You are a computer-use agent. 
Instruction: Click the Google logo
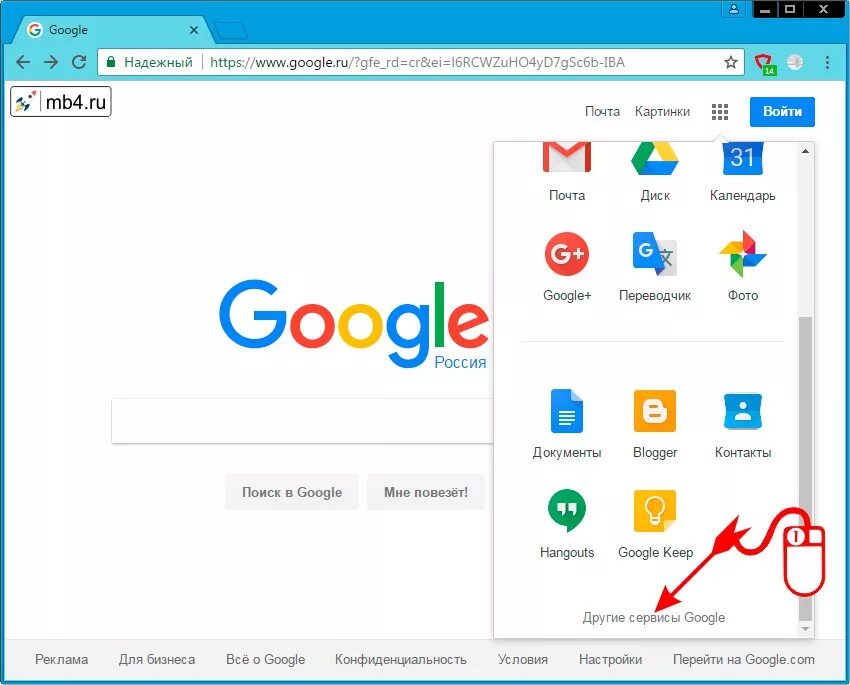353,324
